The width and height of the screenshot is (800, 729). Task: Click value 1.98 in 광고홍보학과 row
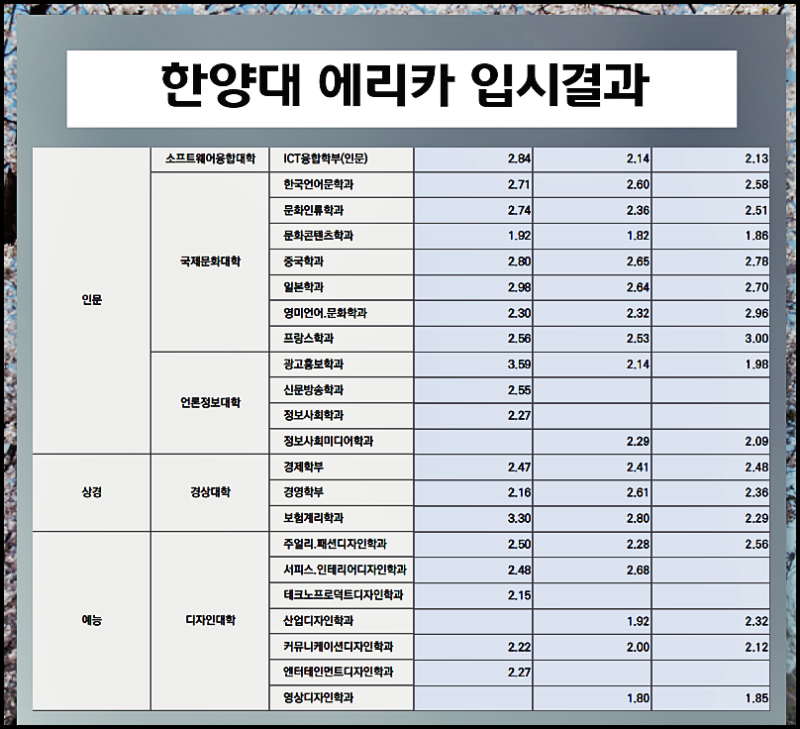point(757,364)
